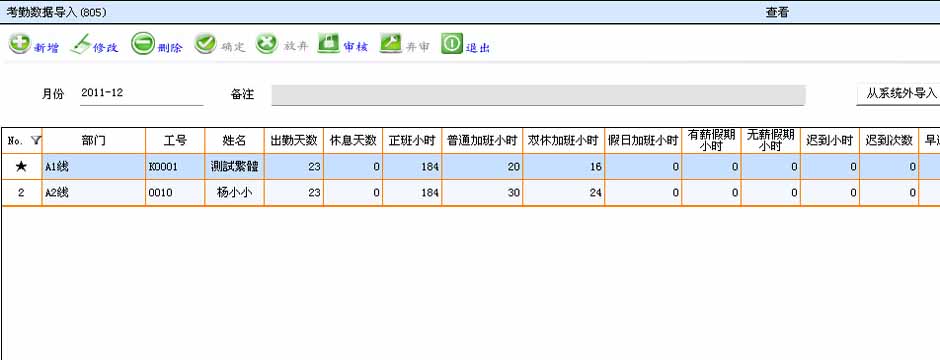940x360 pixels.
Task: Click the 正班小时 column header
Action: 412,141
